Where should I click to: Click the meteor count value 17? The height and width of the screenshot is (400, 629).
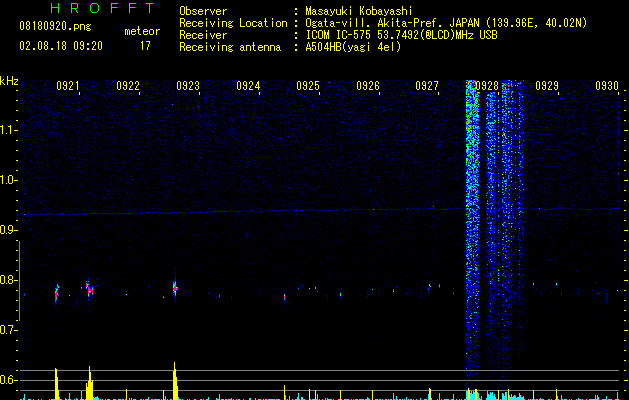pyautogui.click(x=145, y=46)
